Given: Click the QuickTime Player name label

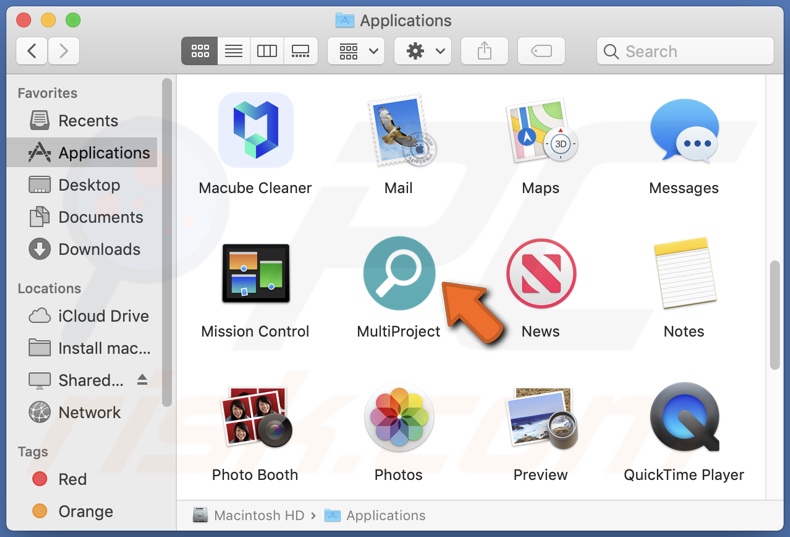Looking at the screenshot, I should point(684,475).
